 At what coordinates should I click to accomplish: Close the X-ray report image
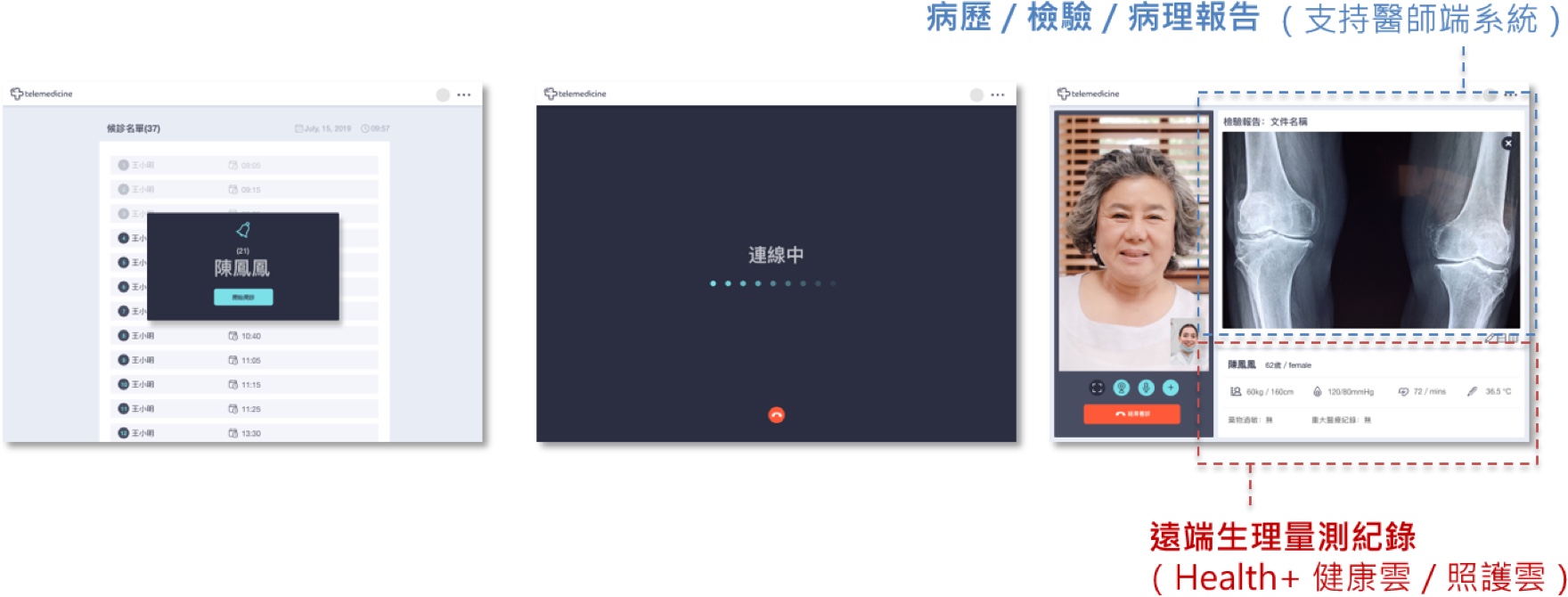pos(1507,143)
